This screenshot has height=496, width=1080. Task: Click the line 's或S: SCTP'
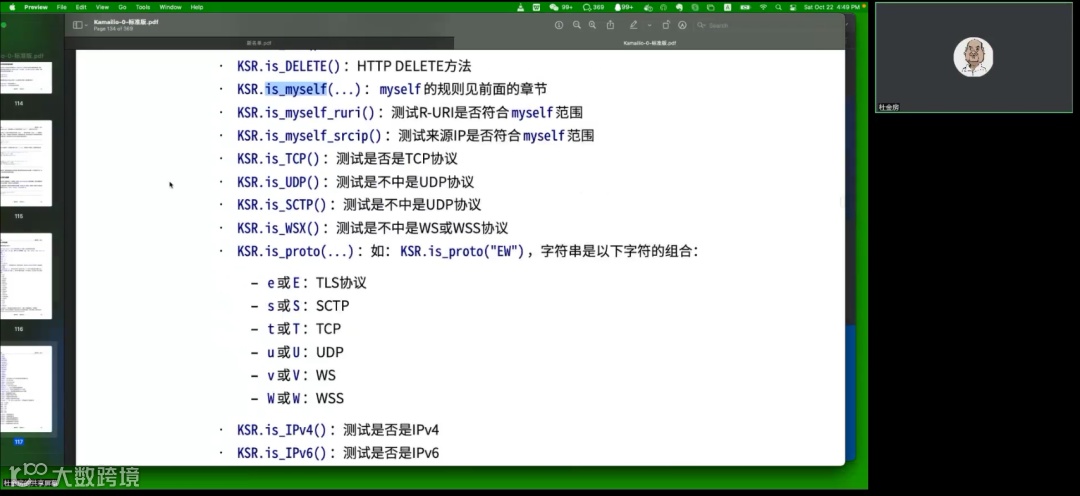point(309,306)
